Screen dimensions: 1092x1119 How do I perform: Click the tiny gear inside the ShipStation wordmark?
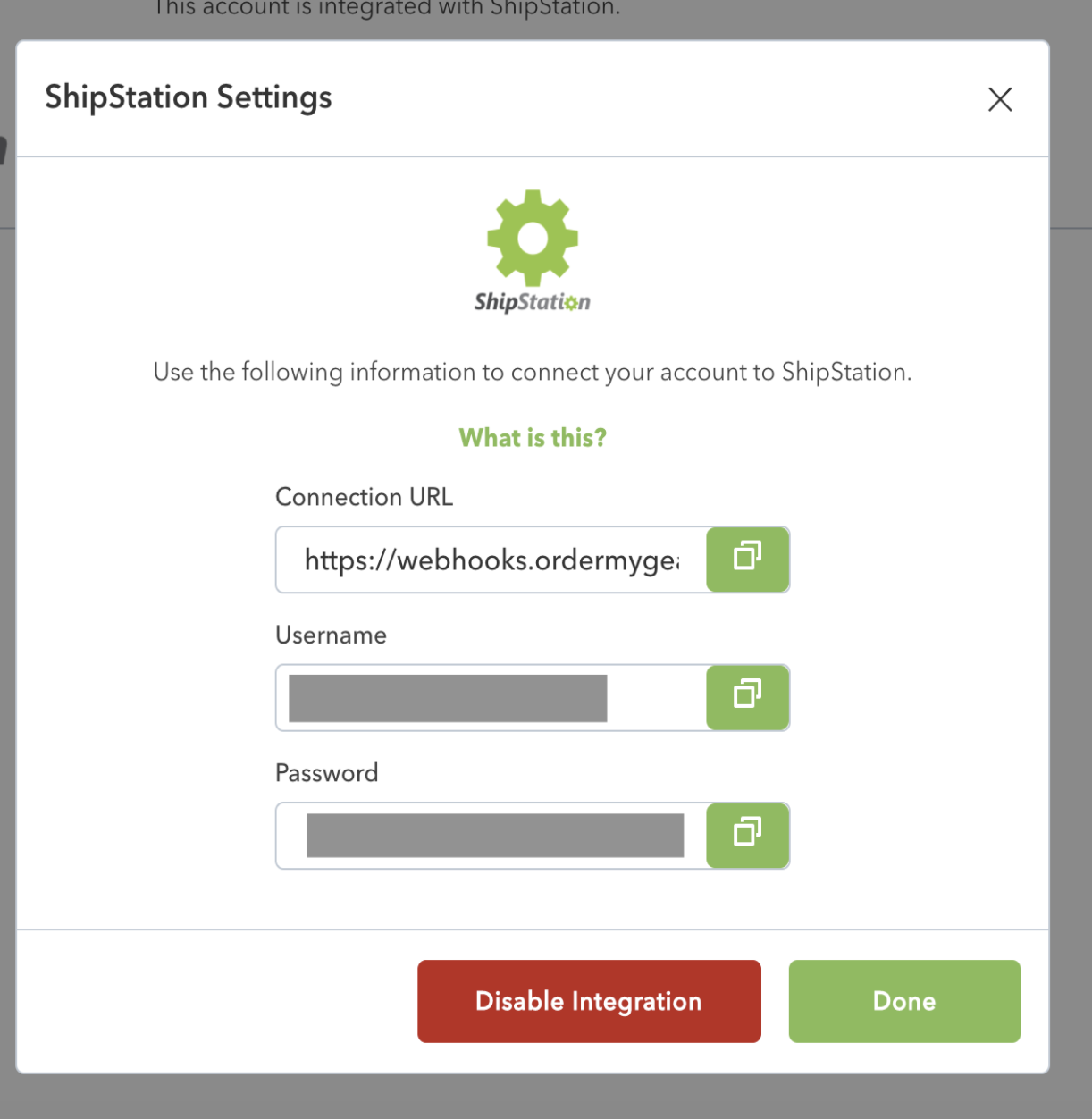571,304
